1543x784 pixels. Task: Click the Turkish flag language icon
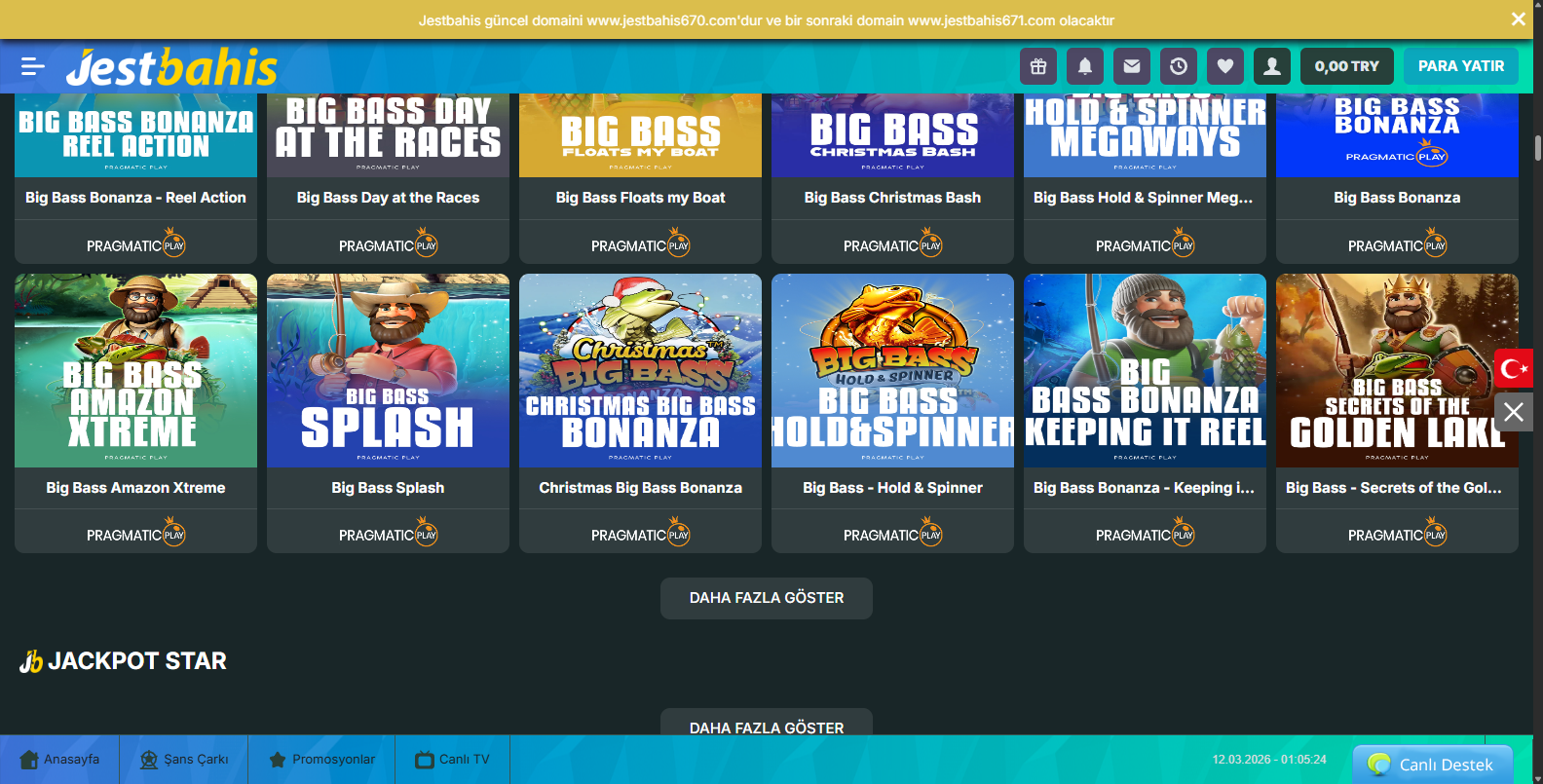click(x=1514, y=368)
